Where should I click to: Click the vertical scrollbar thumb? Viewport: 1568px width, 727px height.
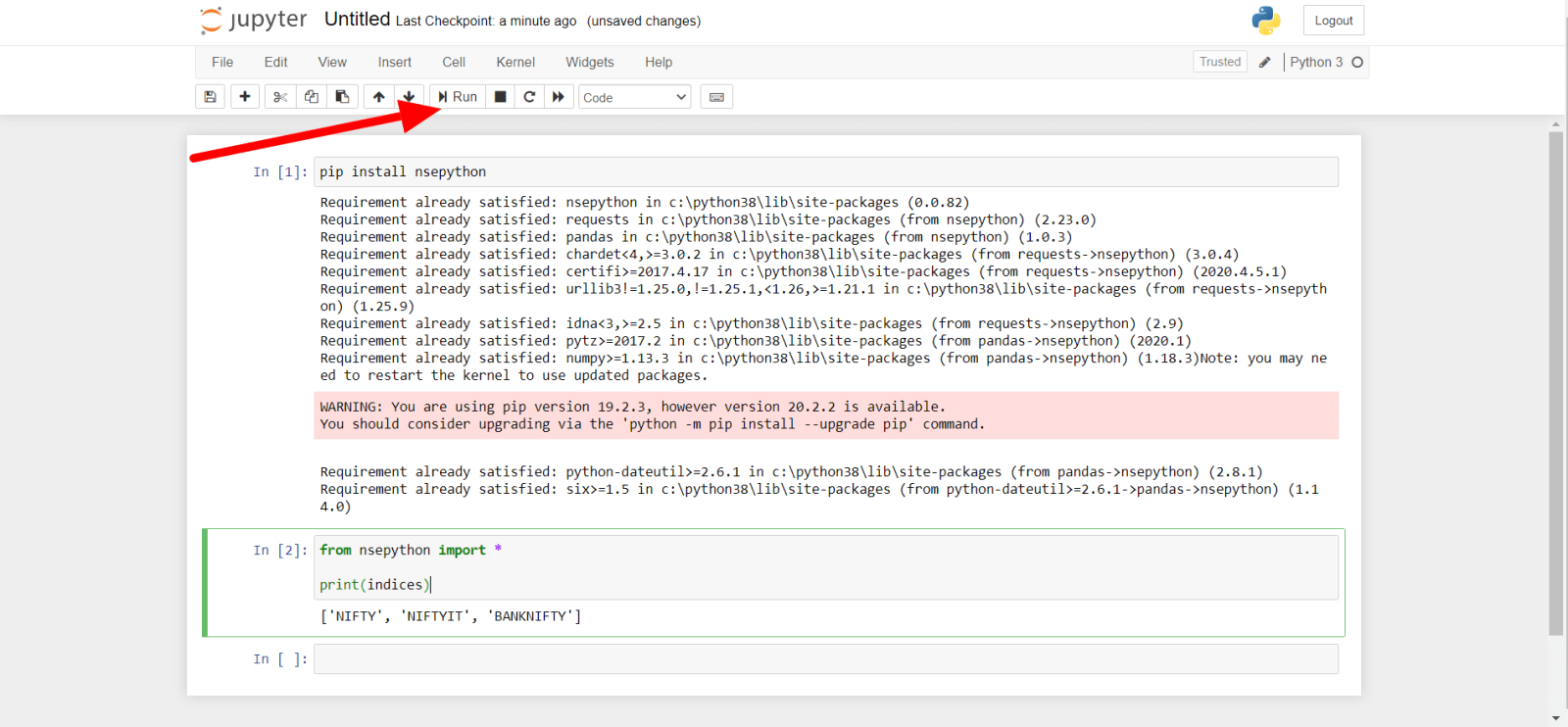pyautogui.click(x=1556, y=383)
